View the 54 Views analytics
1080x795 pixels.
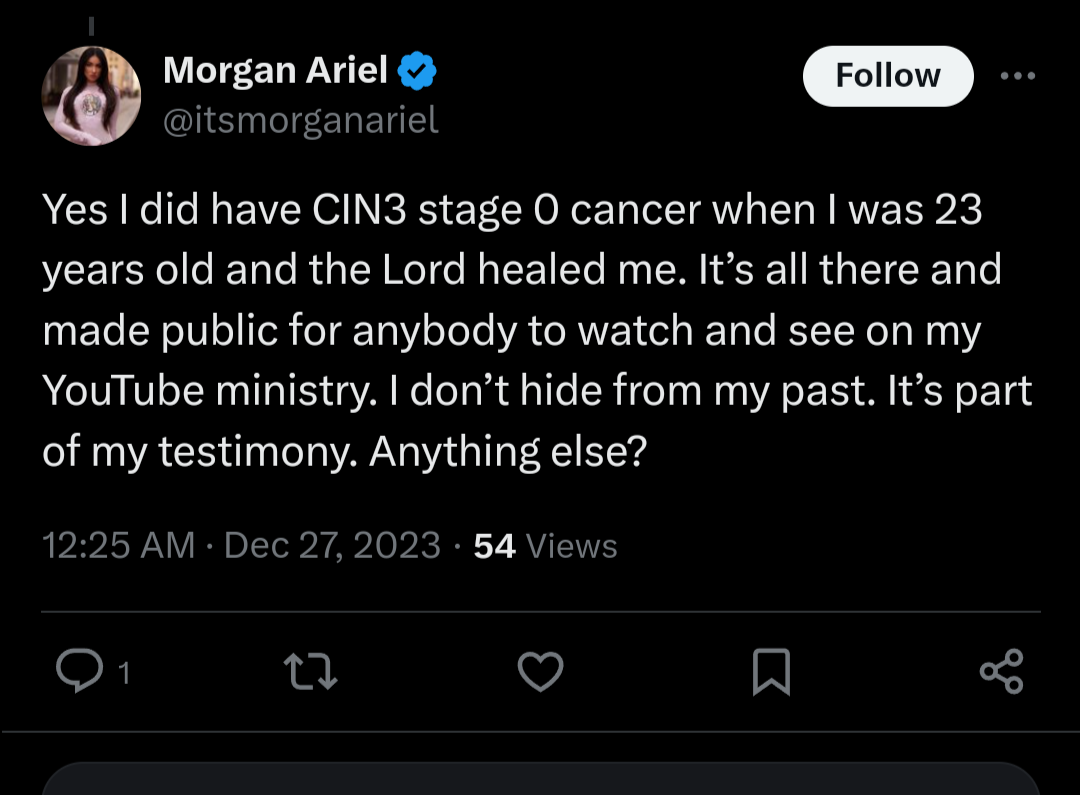[545, 546]
